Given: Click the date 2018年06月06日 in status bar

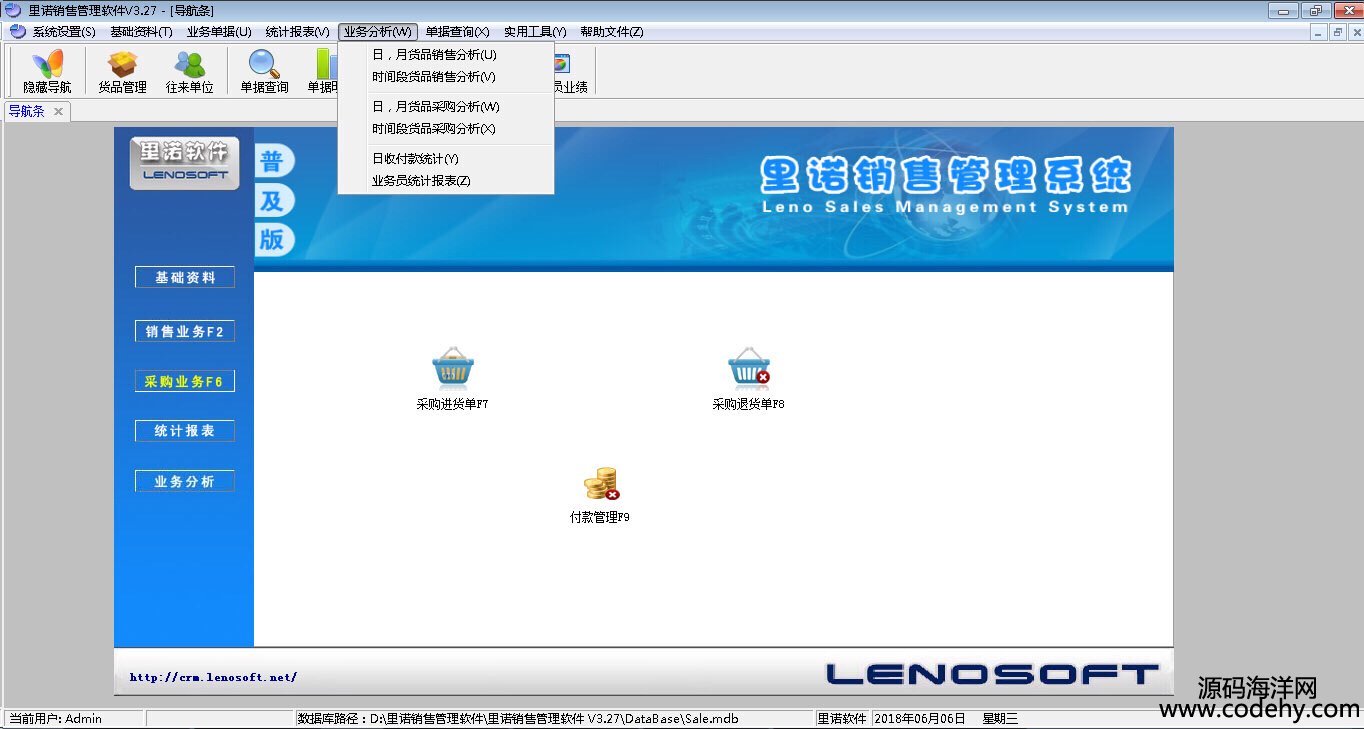Looking at the screenshot, I should pos(920,718).
